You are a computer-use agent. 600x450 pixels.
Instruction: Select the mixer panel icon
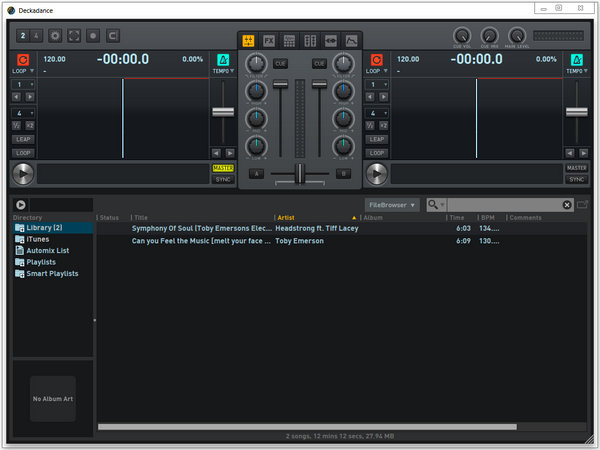point(247,41)
